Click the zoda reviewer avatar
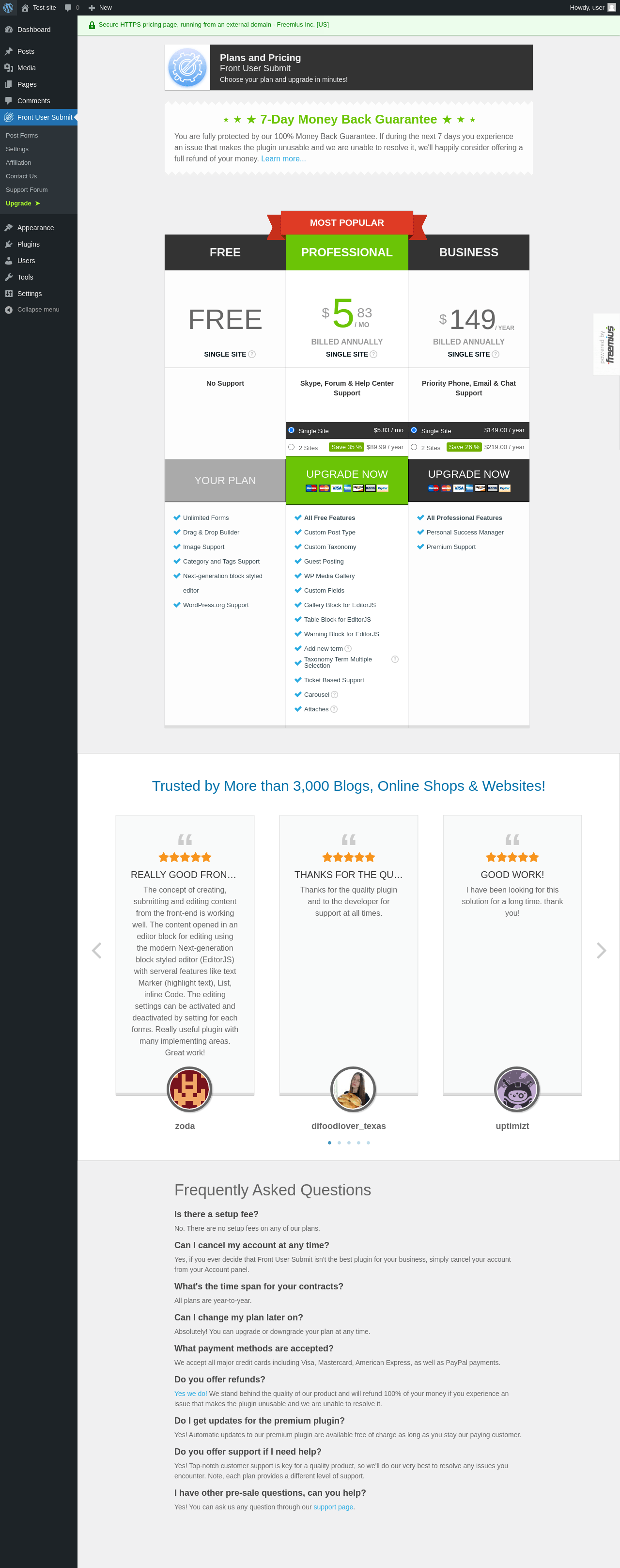Viewport: 620px width, 1568px height. click(x=189, y=1090)
